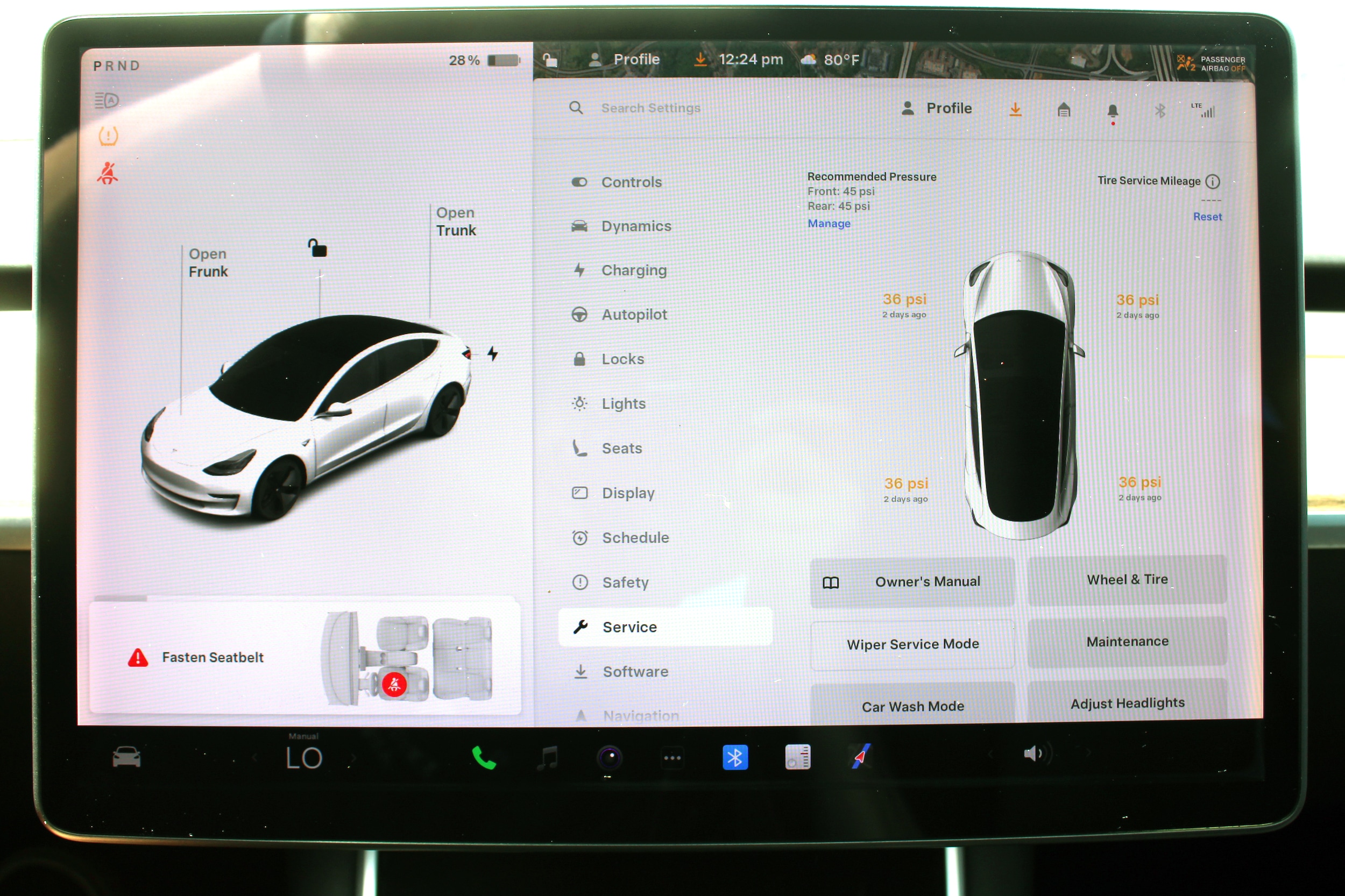
Task: Tap the unlock padlock above the car
Action: pyautogui.click(x=317, y=248)
